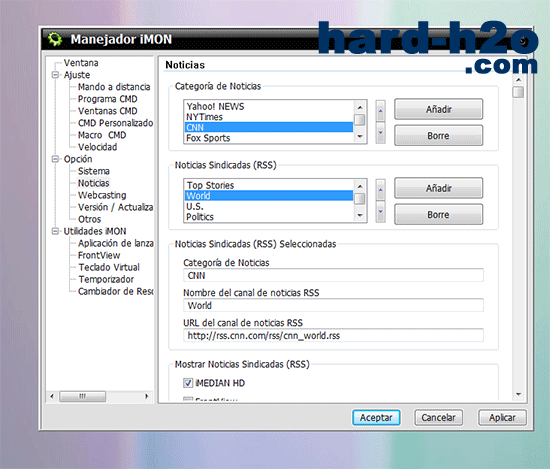Open Versión / Actualiza settings
The image size is (550, 469).
coord(115,207)
